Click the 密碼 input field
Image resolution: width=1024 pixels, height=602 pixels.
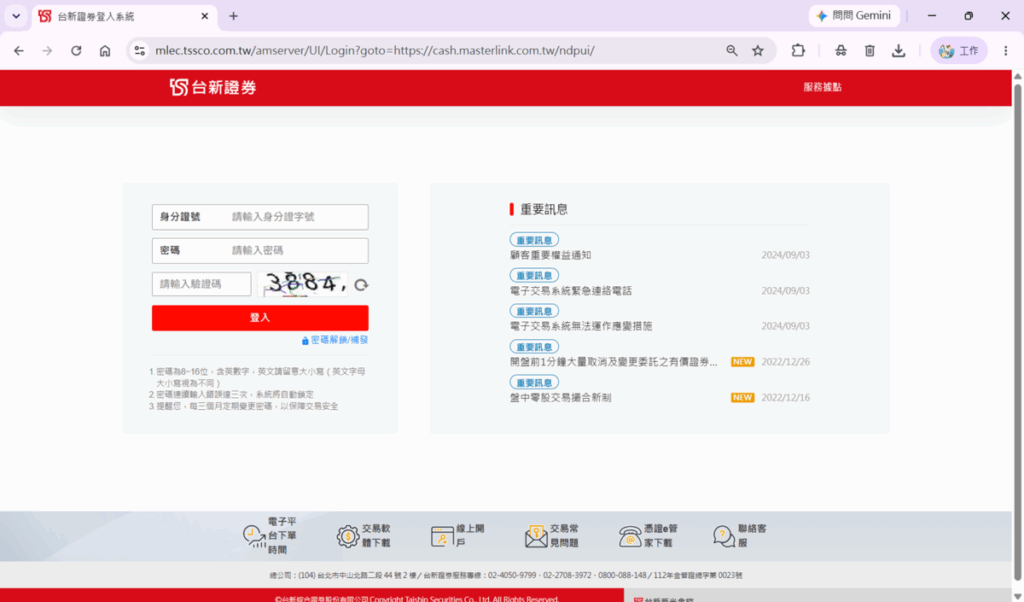260,250
